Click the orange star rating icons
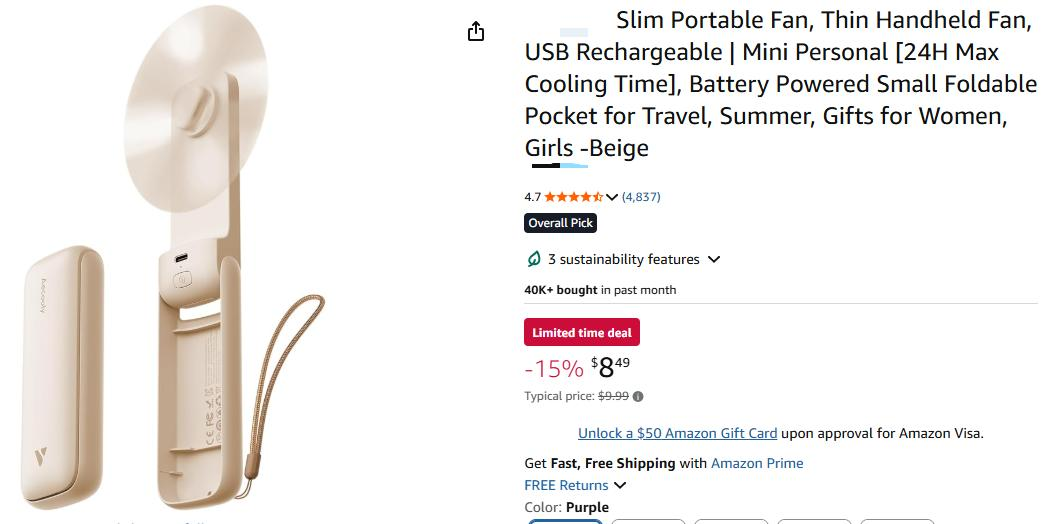 tap(574, 197)
